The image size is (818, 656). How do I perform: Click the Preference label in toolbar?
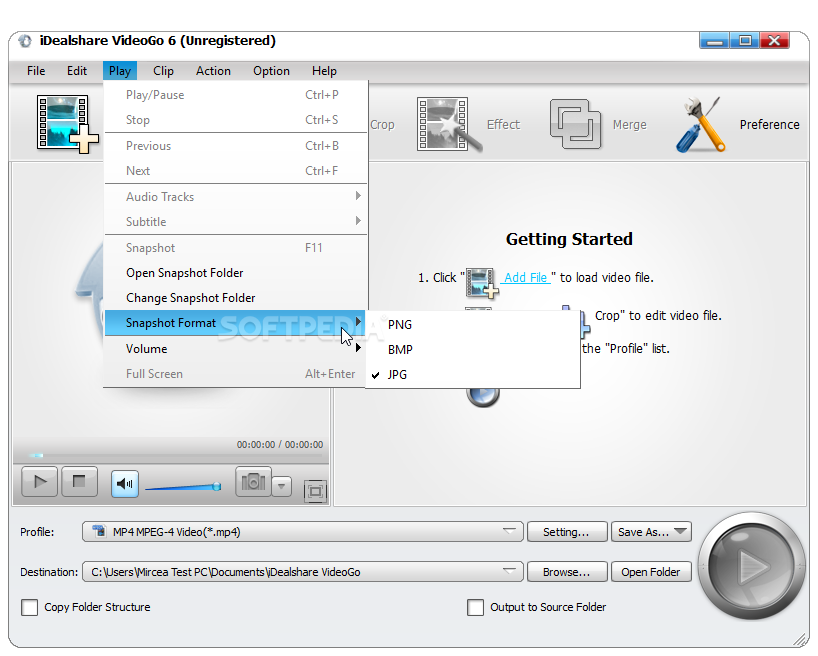pyautogui.click(x=769, y=125)
